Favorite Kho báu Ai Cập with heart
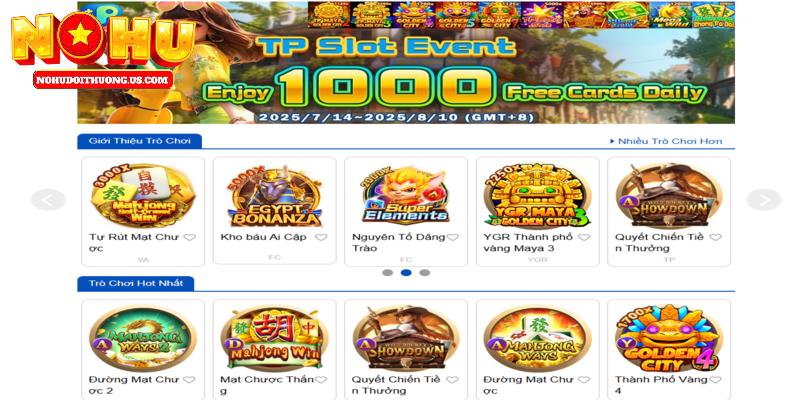This screenshot has height=400, width=800. (x=321, y=237)
